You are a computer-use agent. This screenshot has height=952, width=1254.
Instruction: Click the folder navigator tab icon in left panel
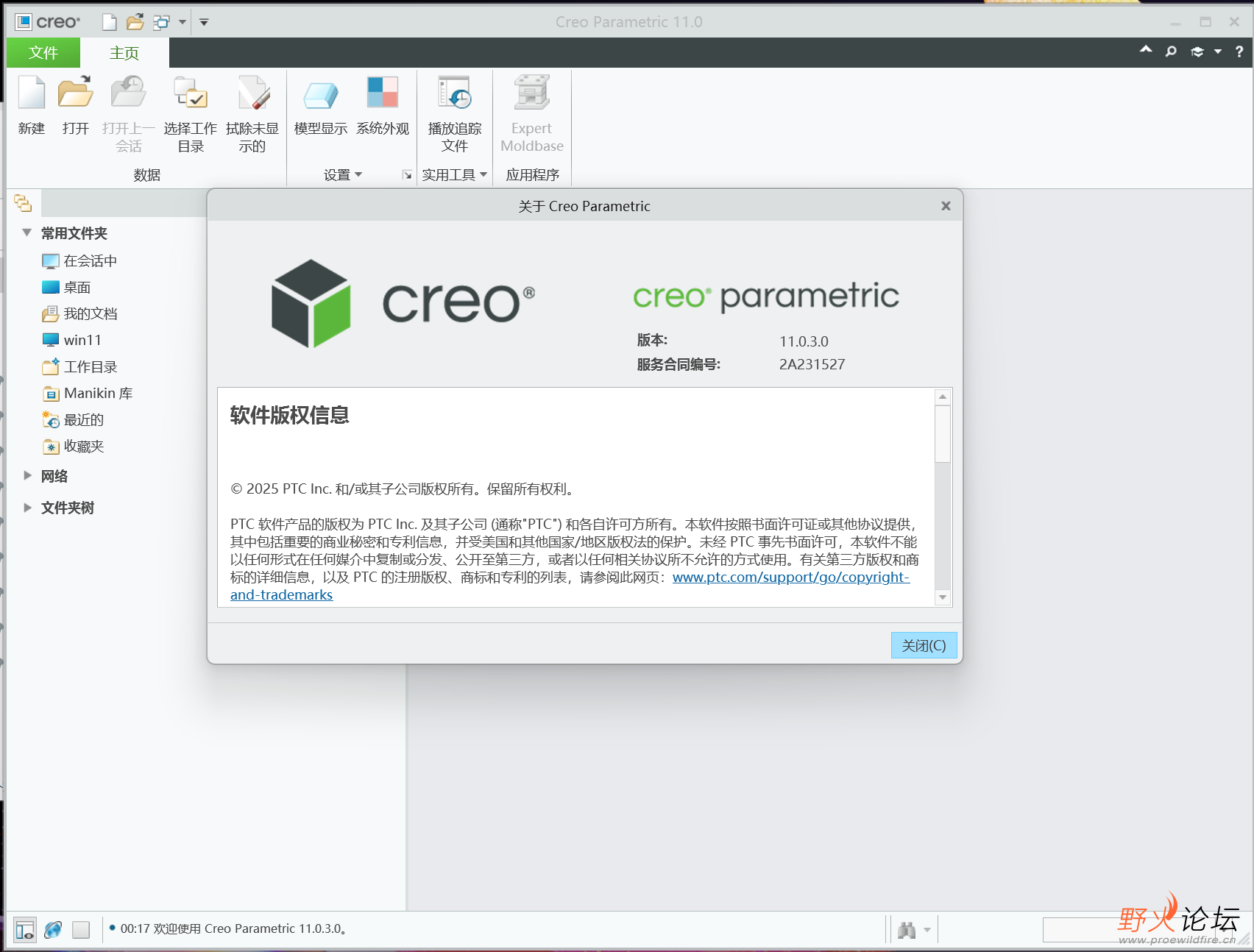23,203
